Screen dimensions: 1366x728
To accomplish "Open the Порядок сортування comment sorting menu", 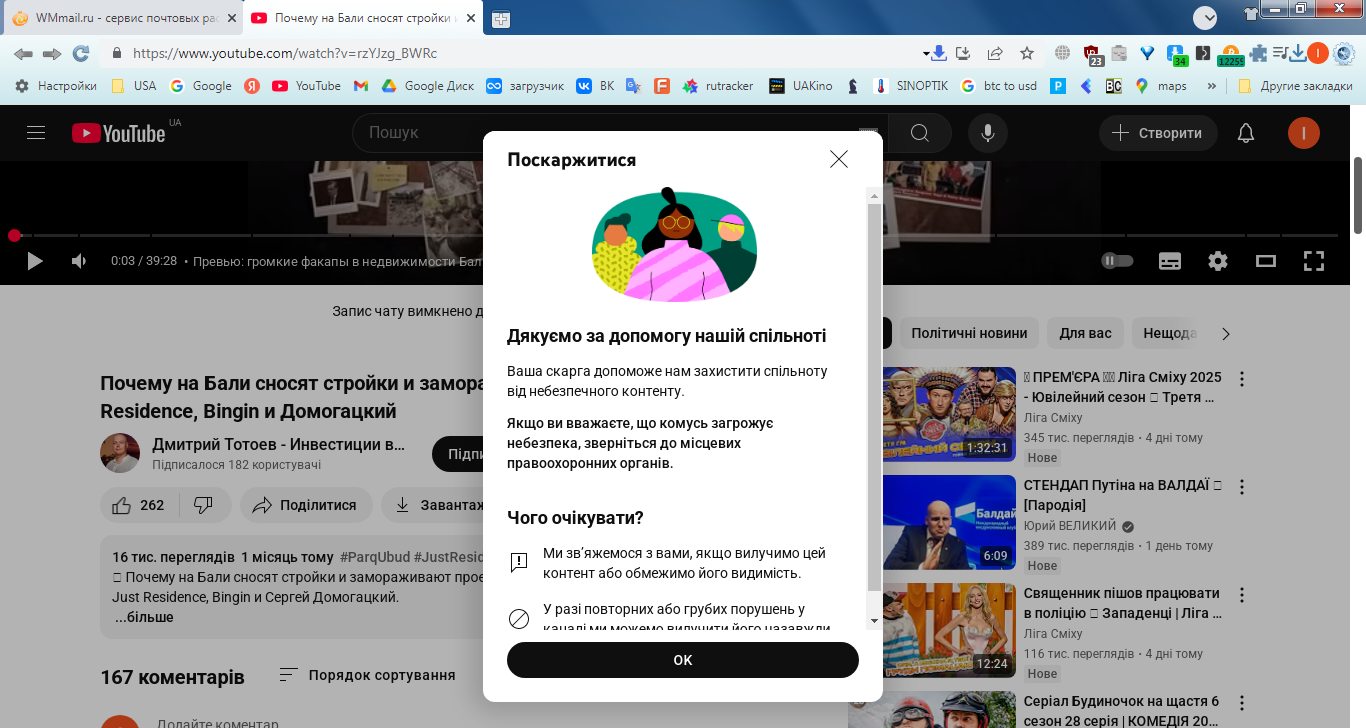I will (x=368, y=675).
